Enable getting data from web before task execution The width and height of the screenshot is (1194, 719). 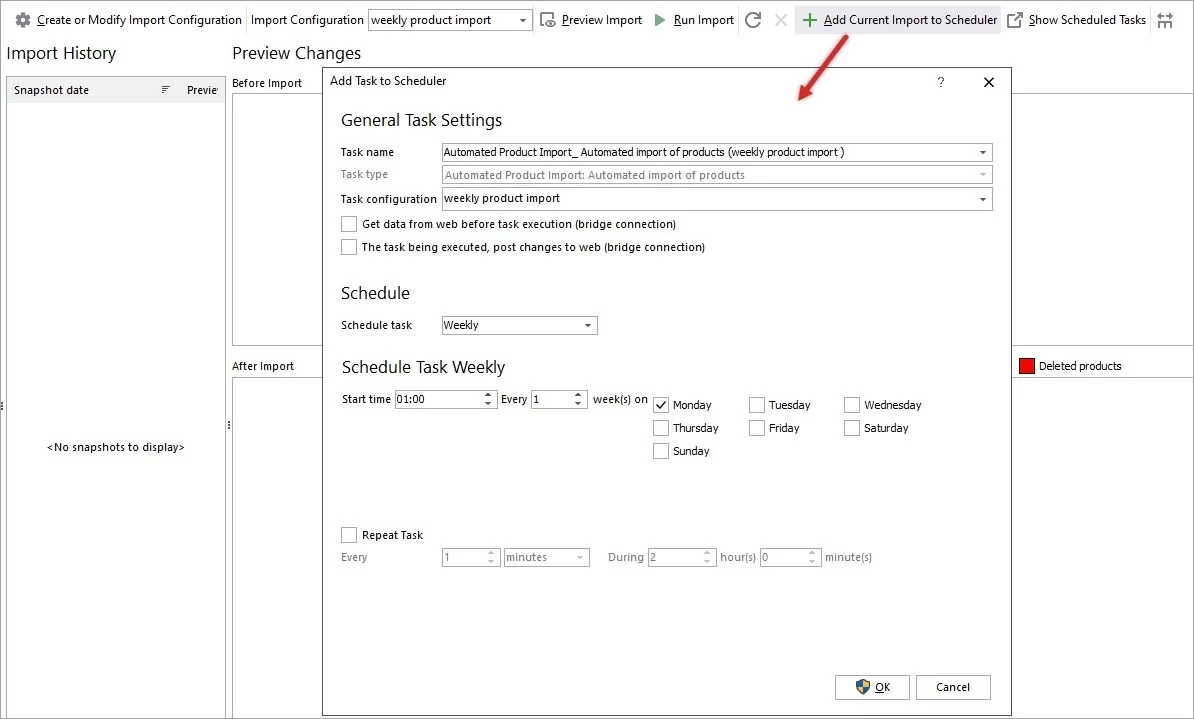349,223
